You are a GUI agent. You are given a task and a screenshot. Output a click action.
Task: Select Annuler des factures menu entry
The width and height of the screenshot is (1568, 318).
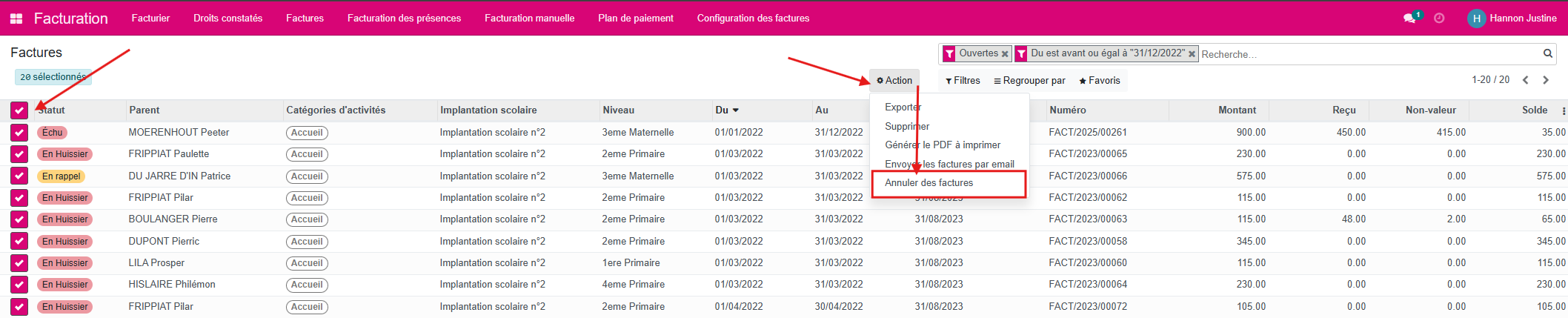(x=929, y=183)
